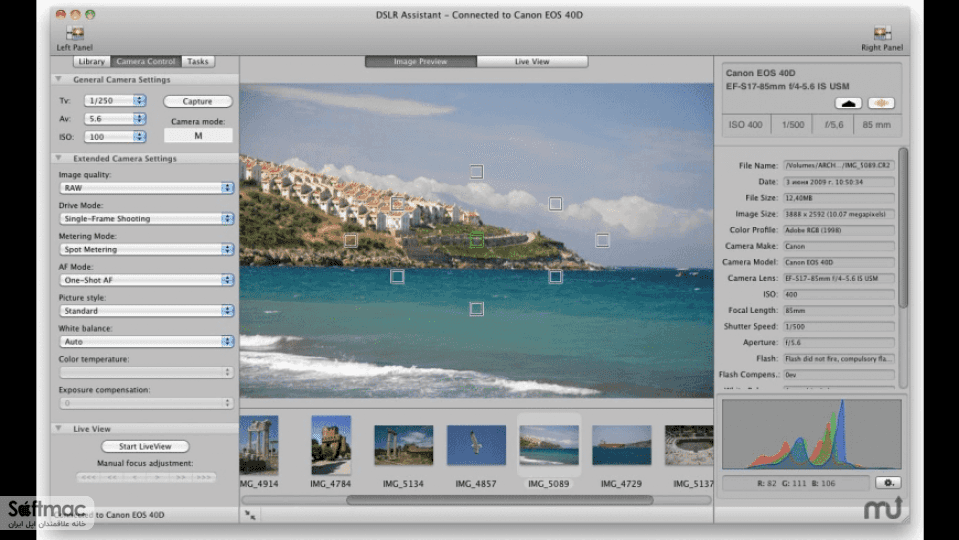Collapse the General Camera Settings section
959x540 pixels.
tap(59, 79)
